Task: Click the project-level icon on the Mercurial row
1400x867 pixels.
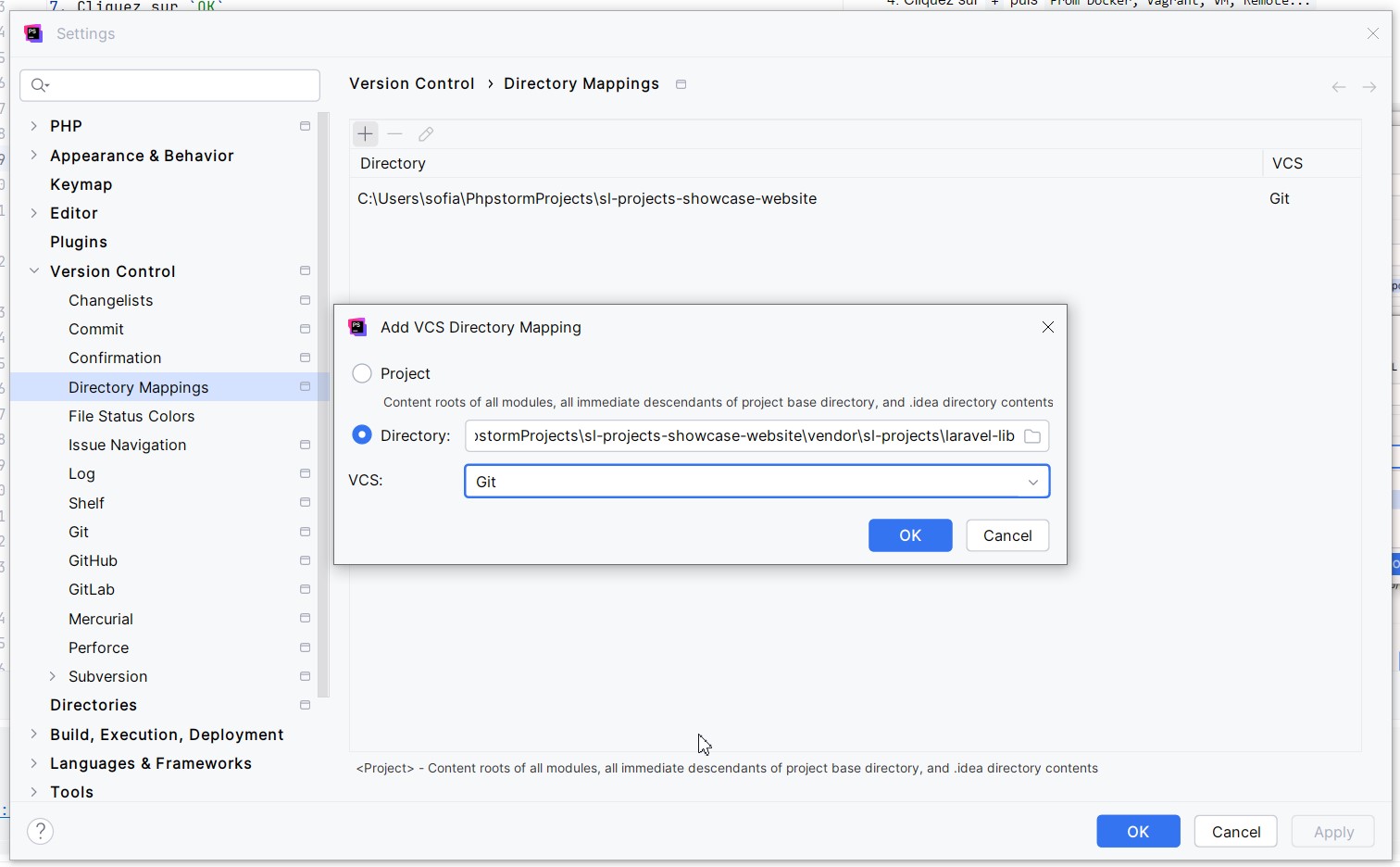Action: 305,618
